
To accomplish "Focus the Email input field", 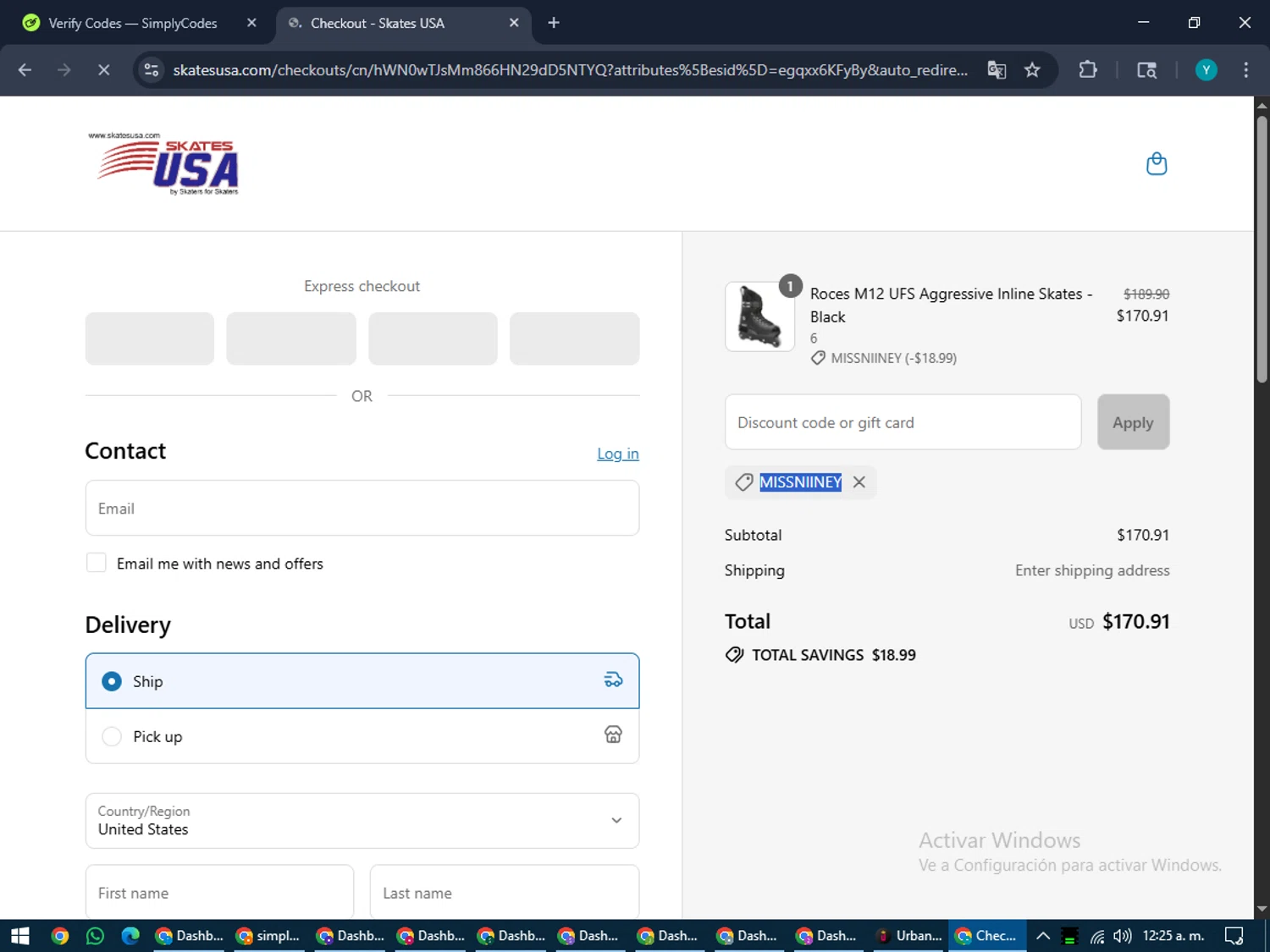I will pos(362,508).
